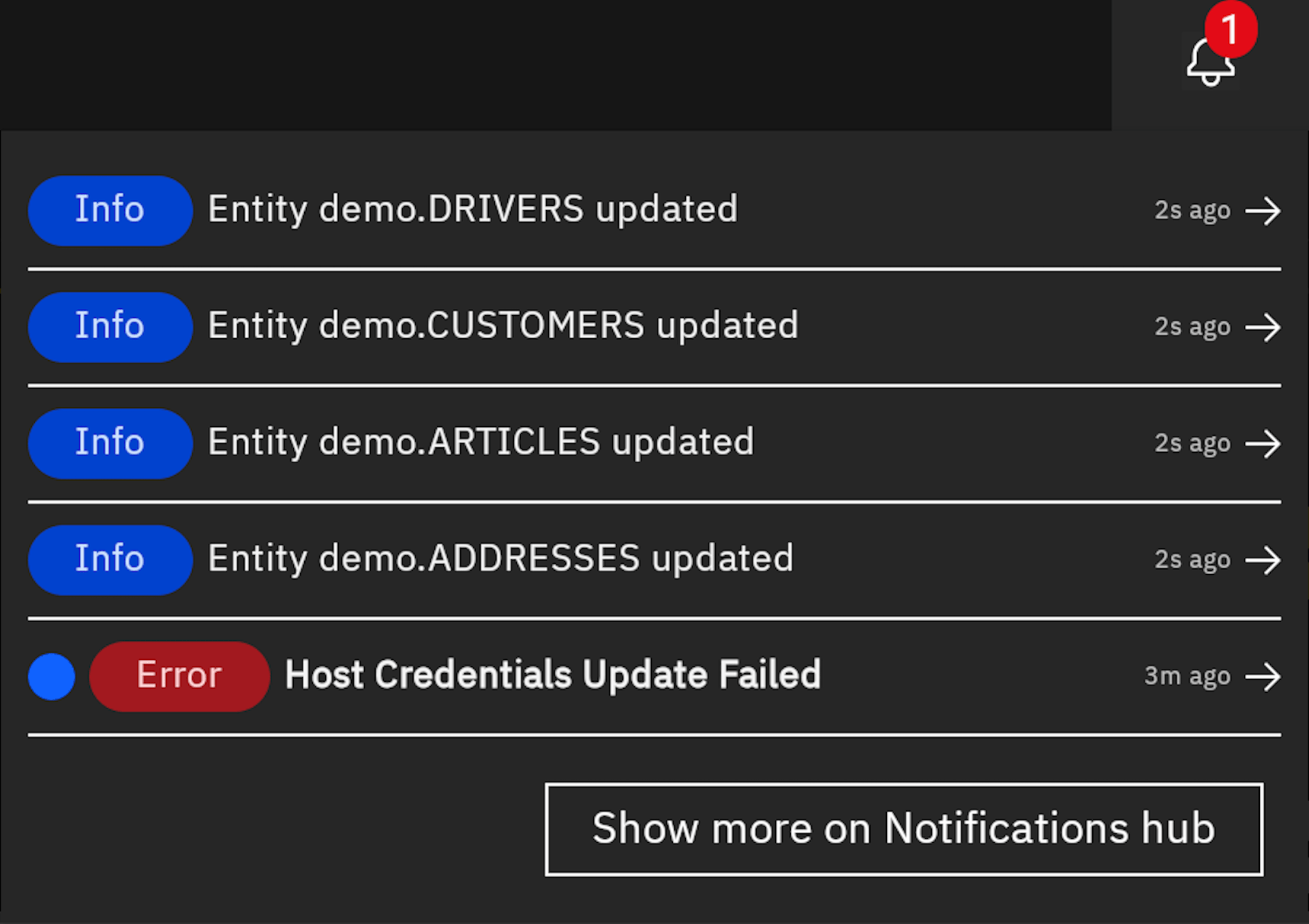Open the notifications bell icon
Viewport: 1309px width, 924px height.
(1210, 63)
